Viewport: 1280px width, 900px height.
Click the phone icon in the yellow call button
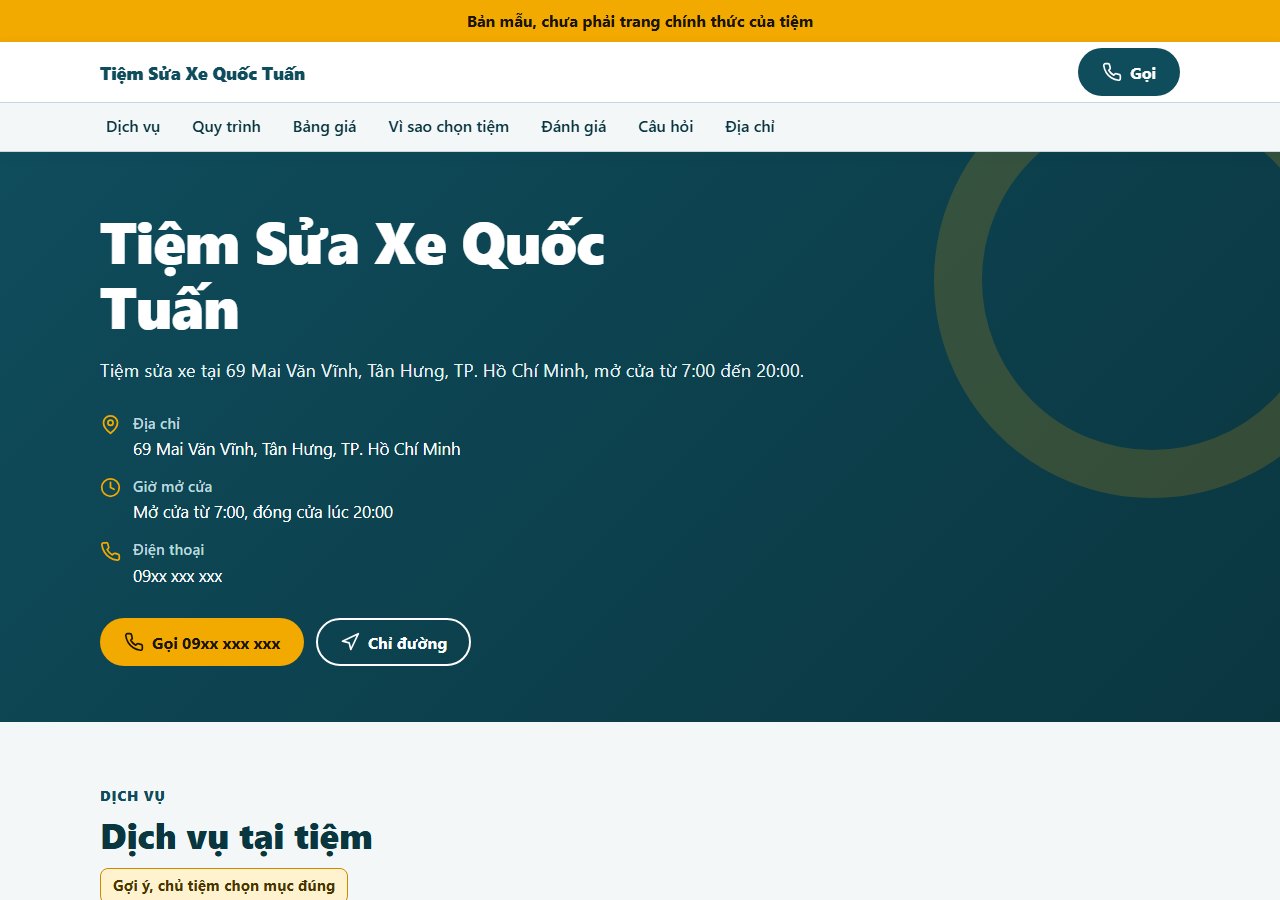click(x=134, y=642)
